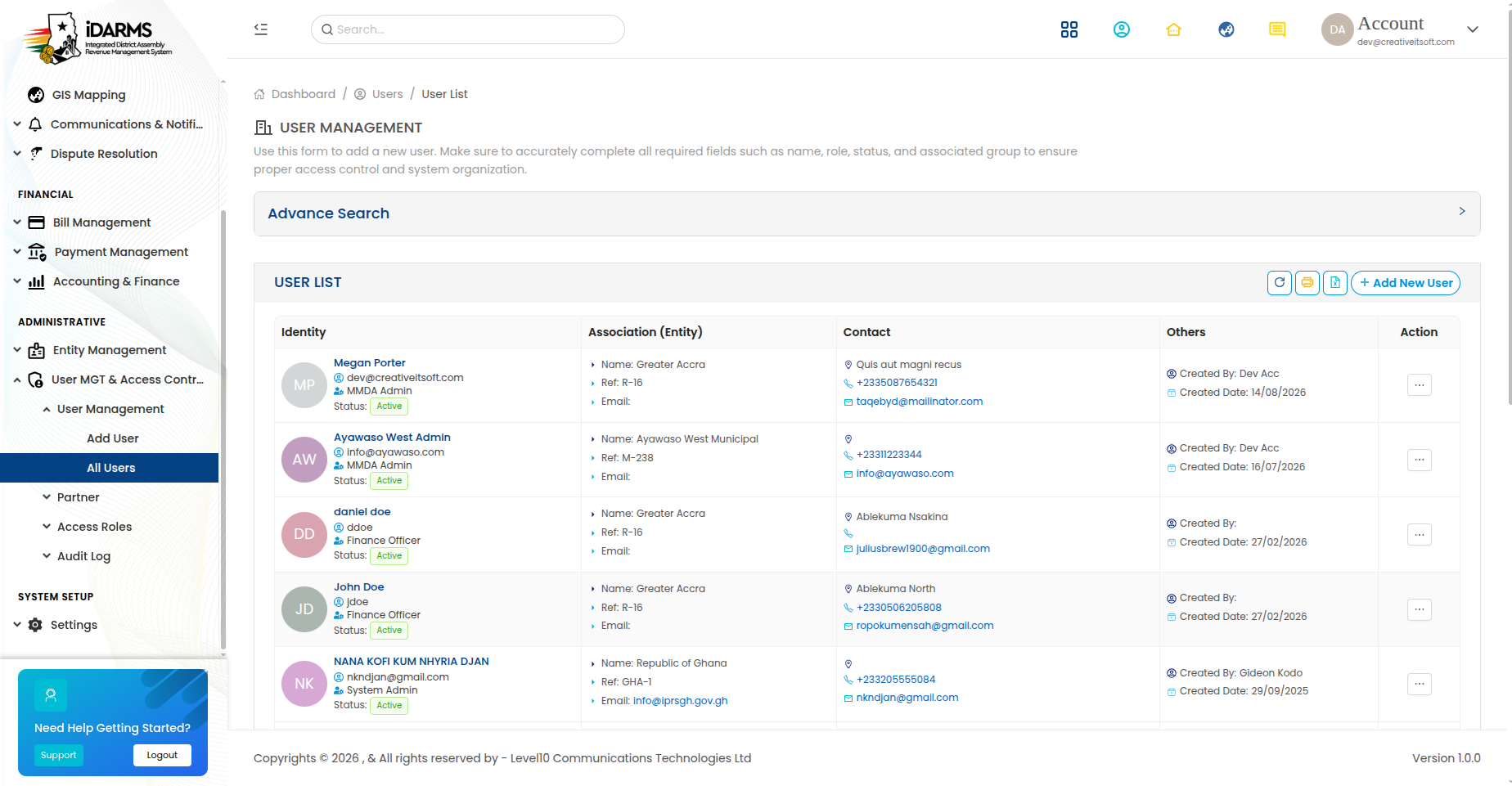Focus the Search input field
Screen dimensions: 1512x786
468,29
